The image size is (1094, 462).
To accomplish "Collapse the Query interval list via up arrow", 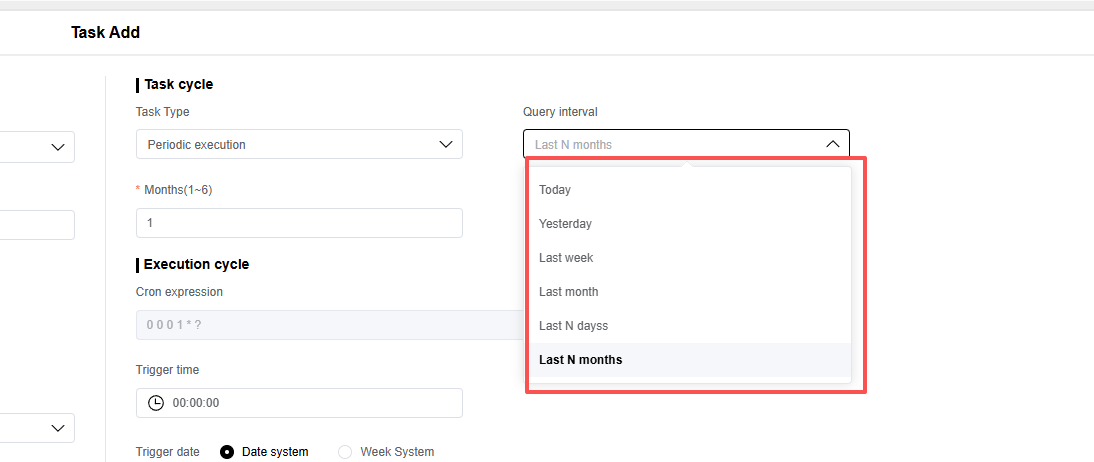I will pyautogui.click(x=832, y=145).
